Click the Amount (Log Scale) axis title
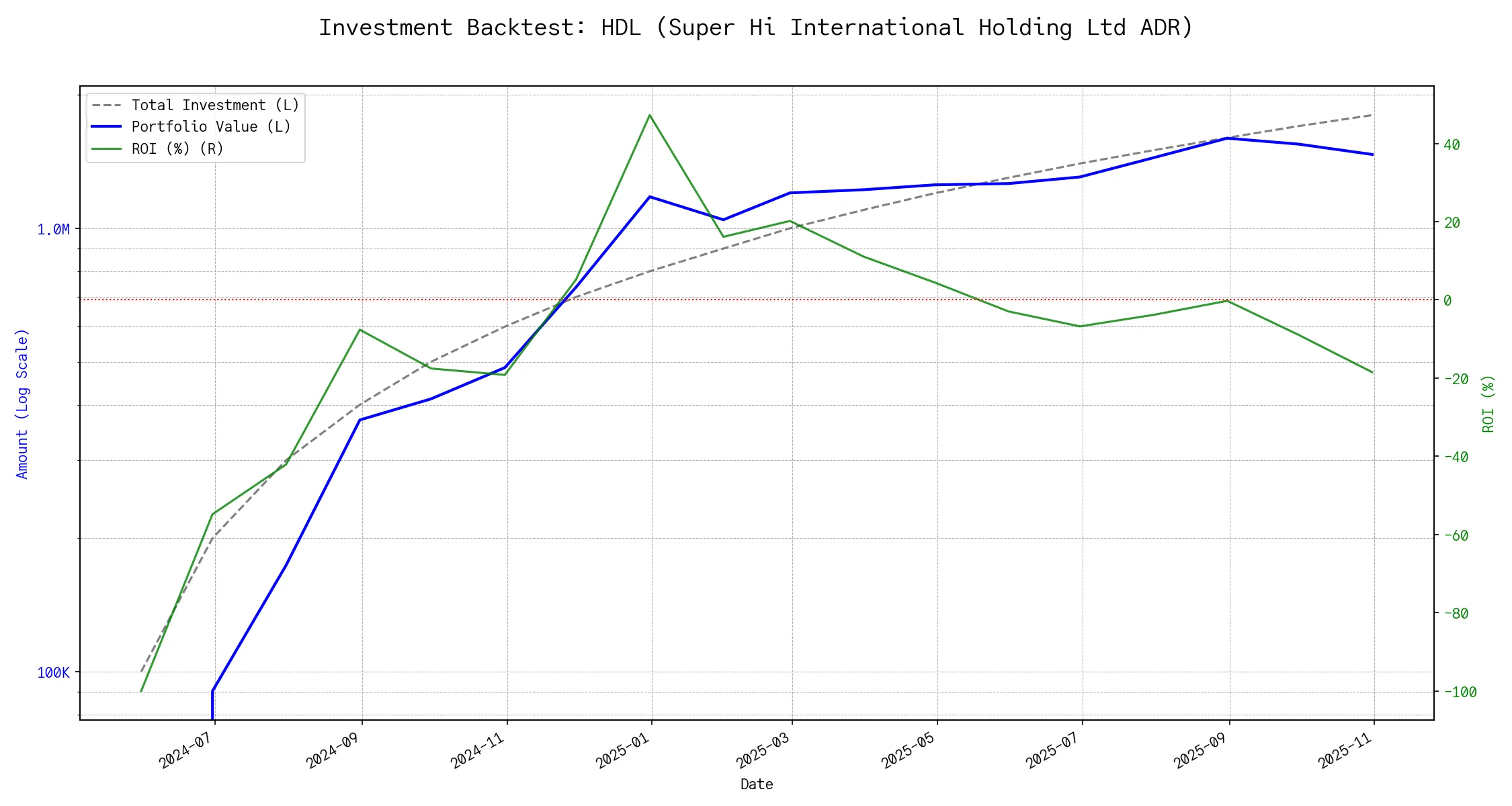 tap(22, 404)
